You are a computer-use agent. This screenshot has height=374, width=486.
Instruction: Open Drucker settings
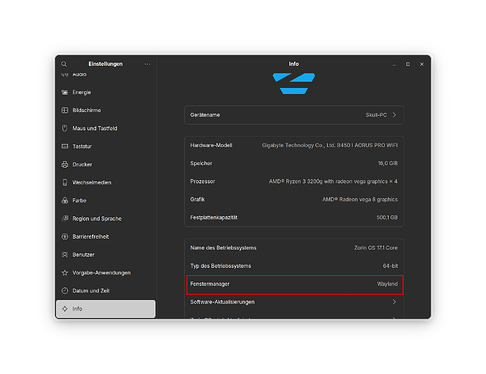(106, 164)
